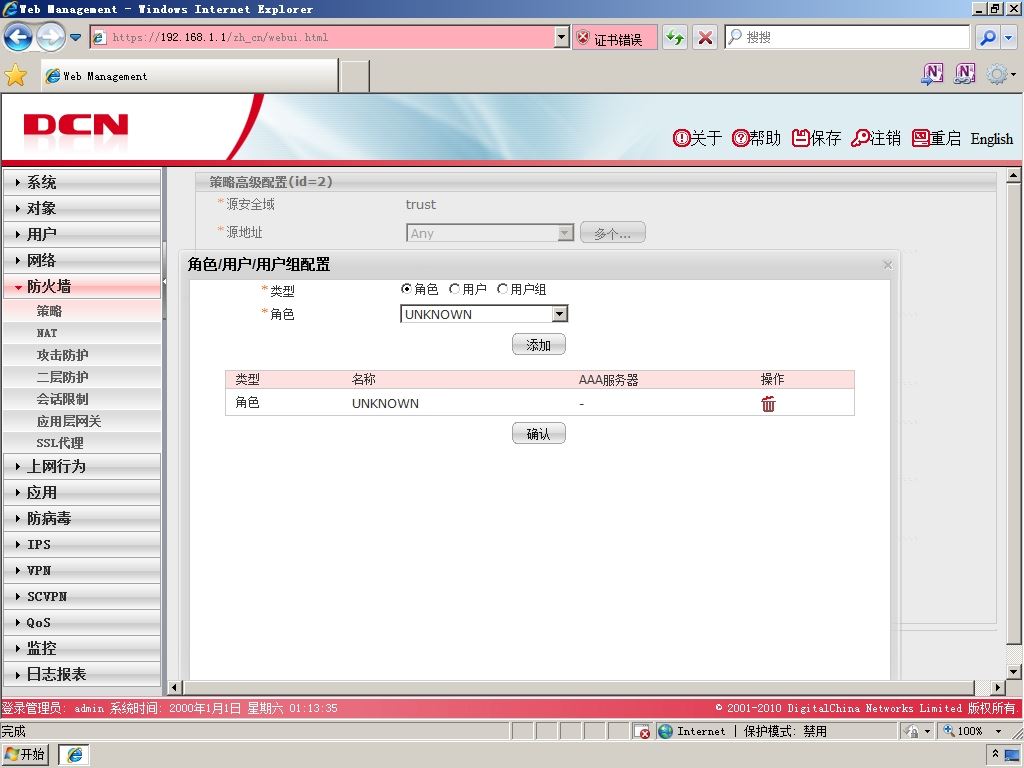This screenshot has width=1024, height=768.
Task: Expand the 对象 menu
Action: click(x=82, y=208)
